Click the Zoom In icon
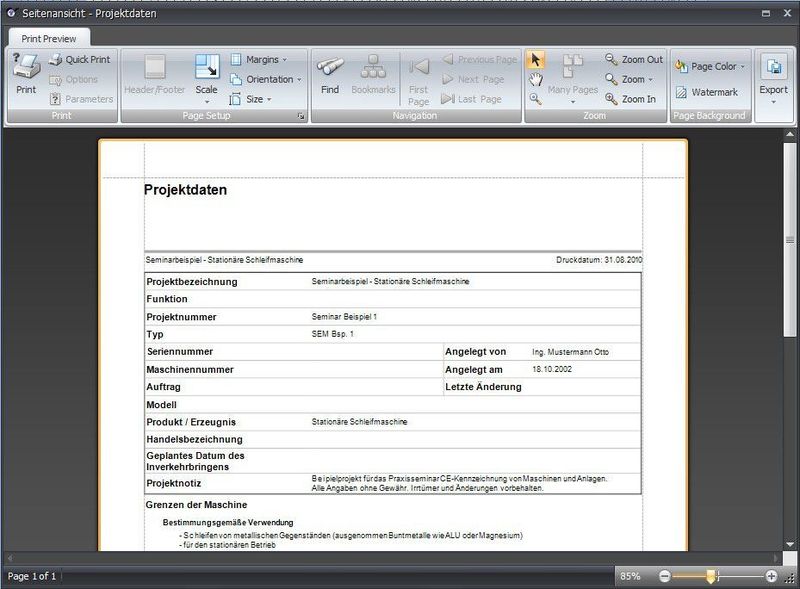The height and width of the screenshot is (589, 800). point(611,99)
